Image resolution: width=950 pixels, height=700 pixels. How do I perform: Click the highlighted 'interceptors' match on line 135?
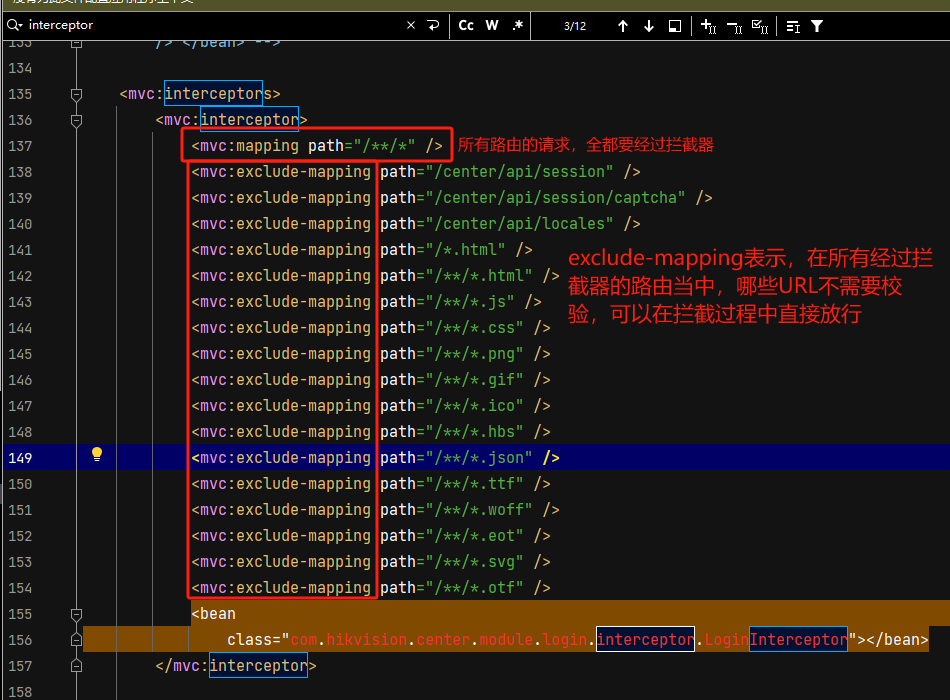[213, 93]
